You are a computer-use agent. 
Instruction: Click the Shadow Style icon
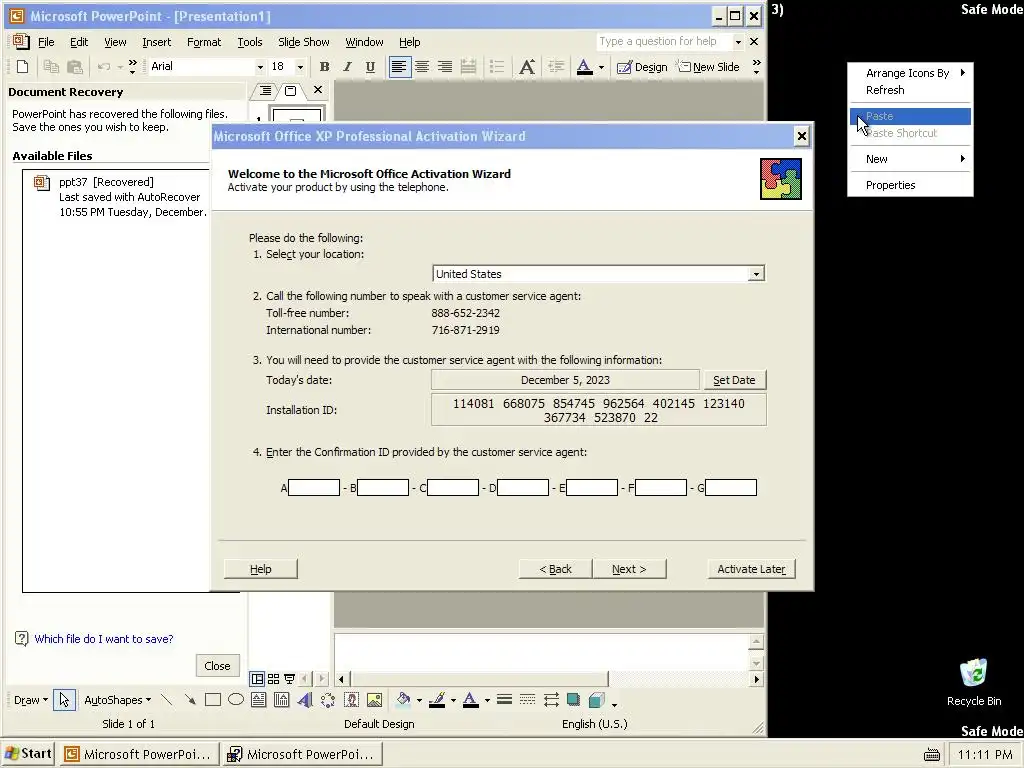tap(573, 700)
